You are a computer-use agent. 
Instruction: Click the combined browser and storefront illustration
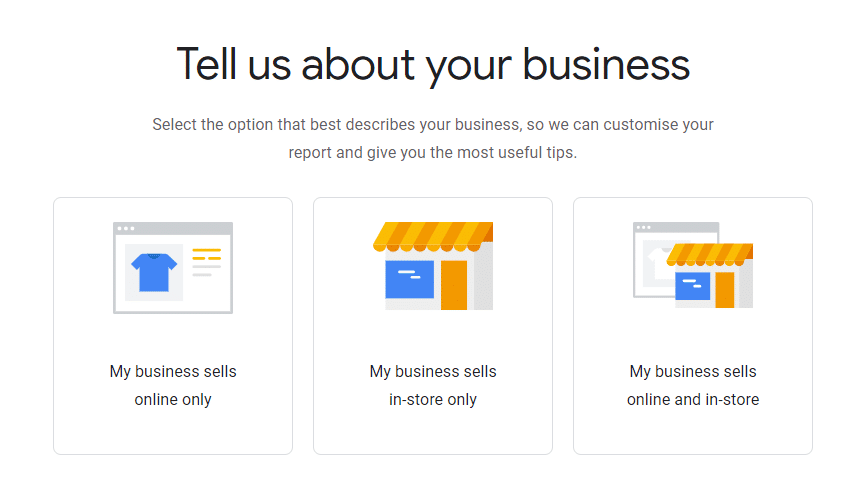coord(693,265)
